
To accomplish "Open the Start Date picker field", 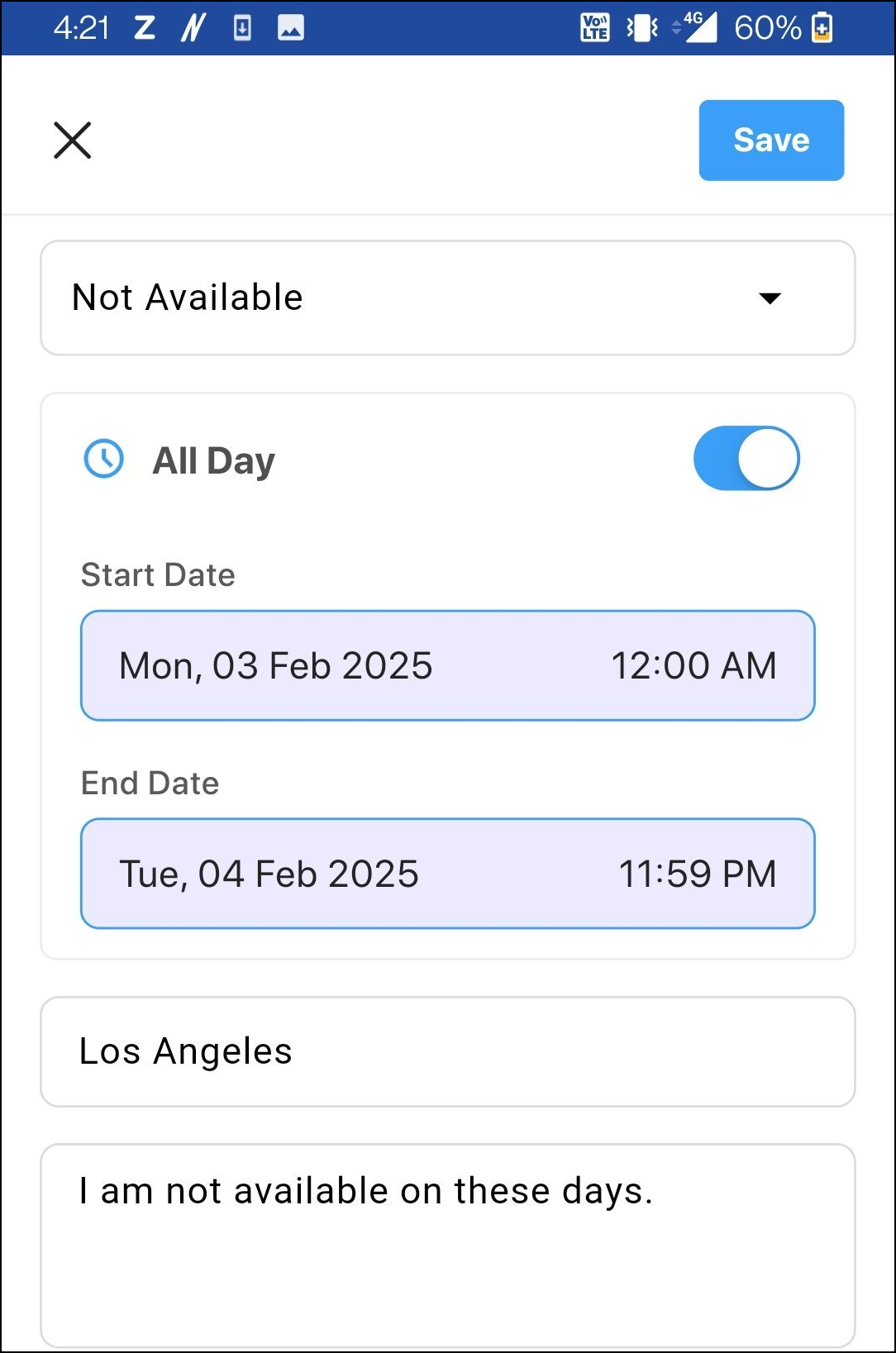I will [276, 666].
